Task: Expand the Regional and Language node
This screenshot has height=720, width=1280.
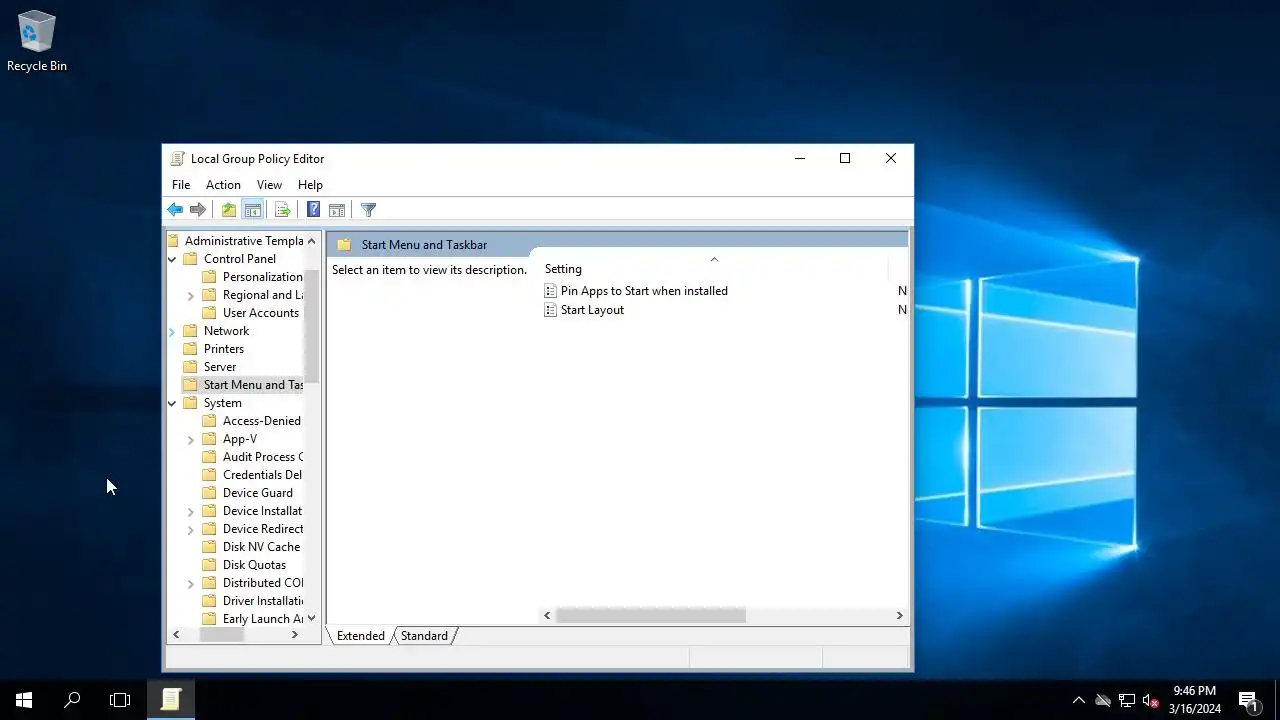Action: pos(191,295)
